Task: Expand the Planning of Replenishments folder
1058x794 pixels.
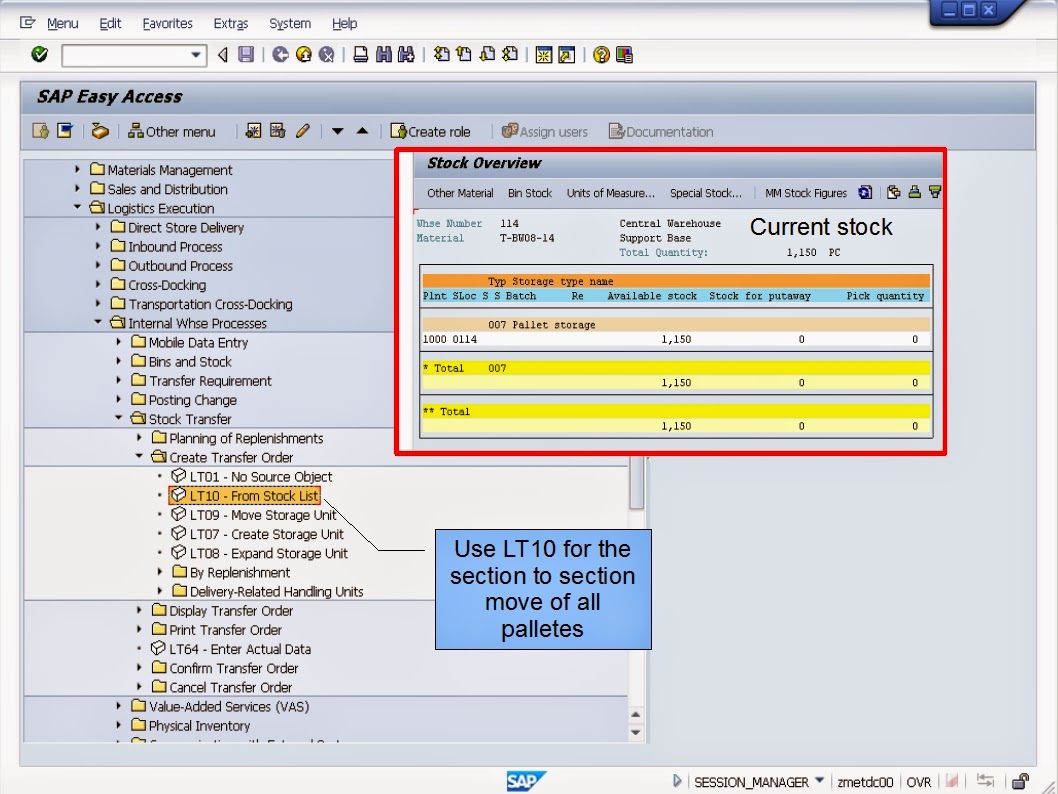Action: (x=139, y=438)
